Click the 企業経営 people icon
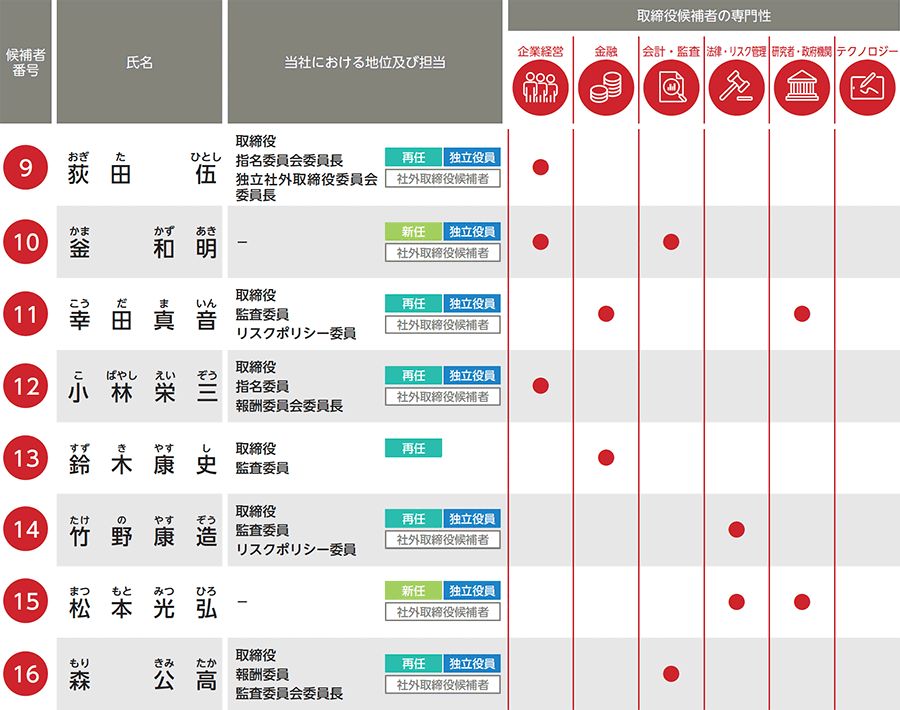 click(x=540, y=88)
